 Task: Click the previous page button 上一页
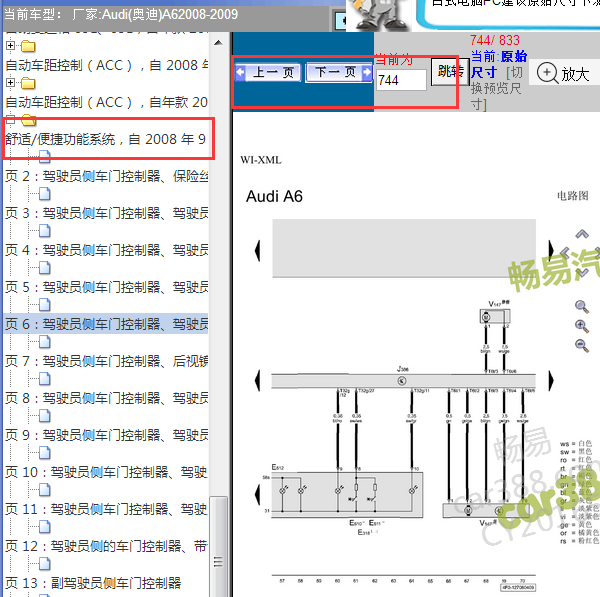tap(268, 72)
